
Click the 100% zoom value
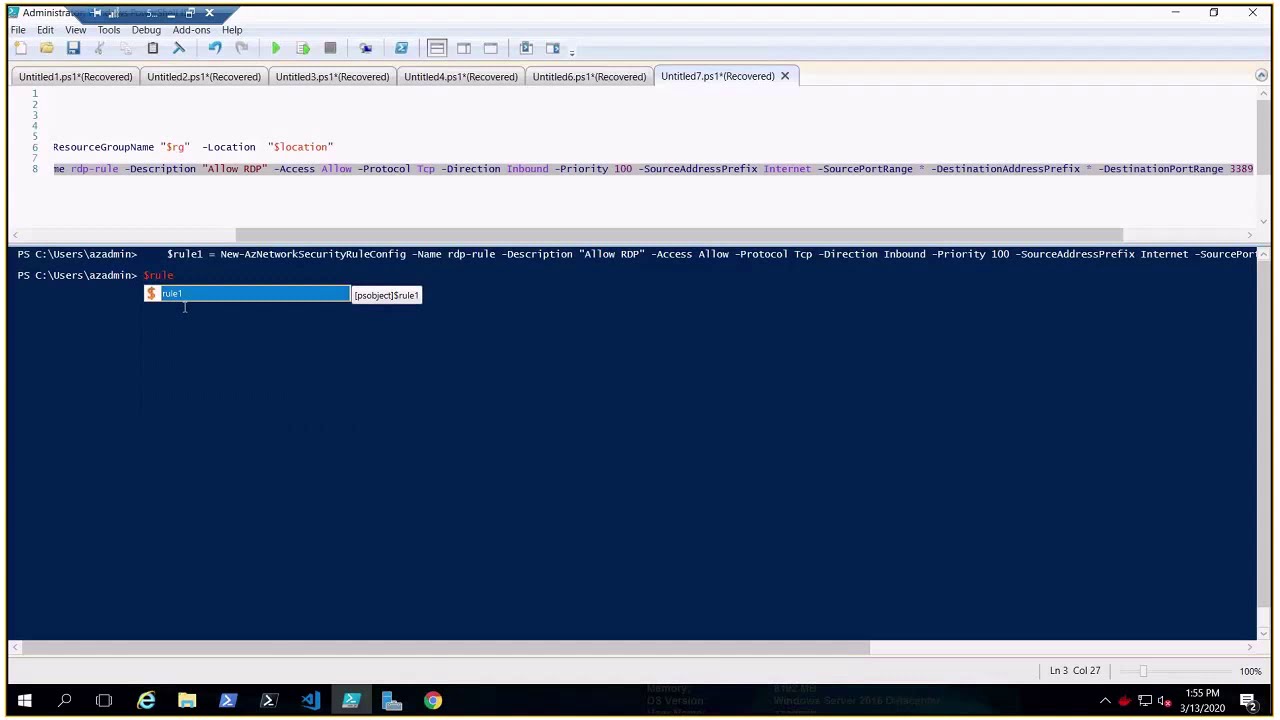(x=1250, y=671)
